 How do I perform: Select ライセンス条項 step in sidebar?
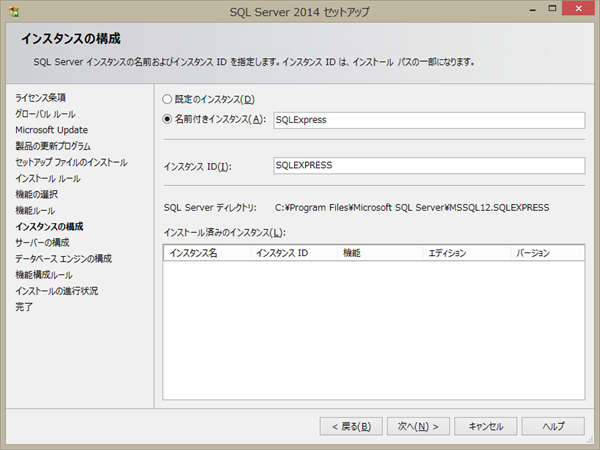pyautogui.click(x=40, y=98)
